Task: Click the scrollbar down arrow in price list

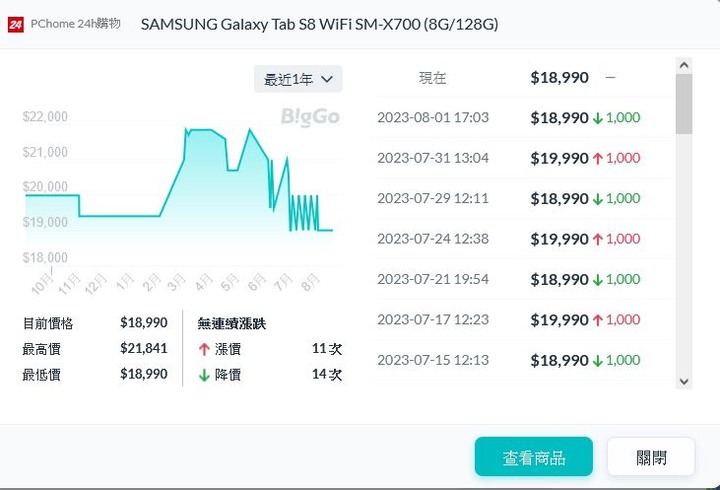Action: click(684, 382)
